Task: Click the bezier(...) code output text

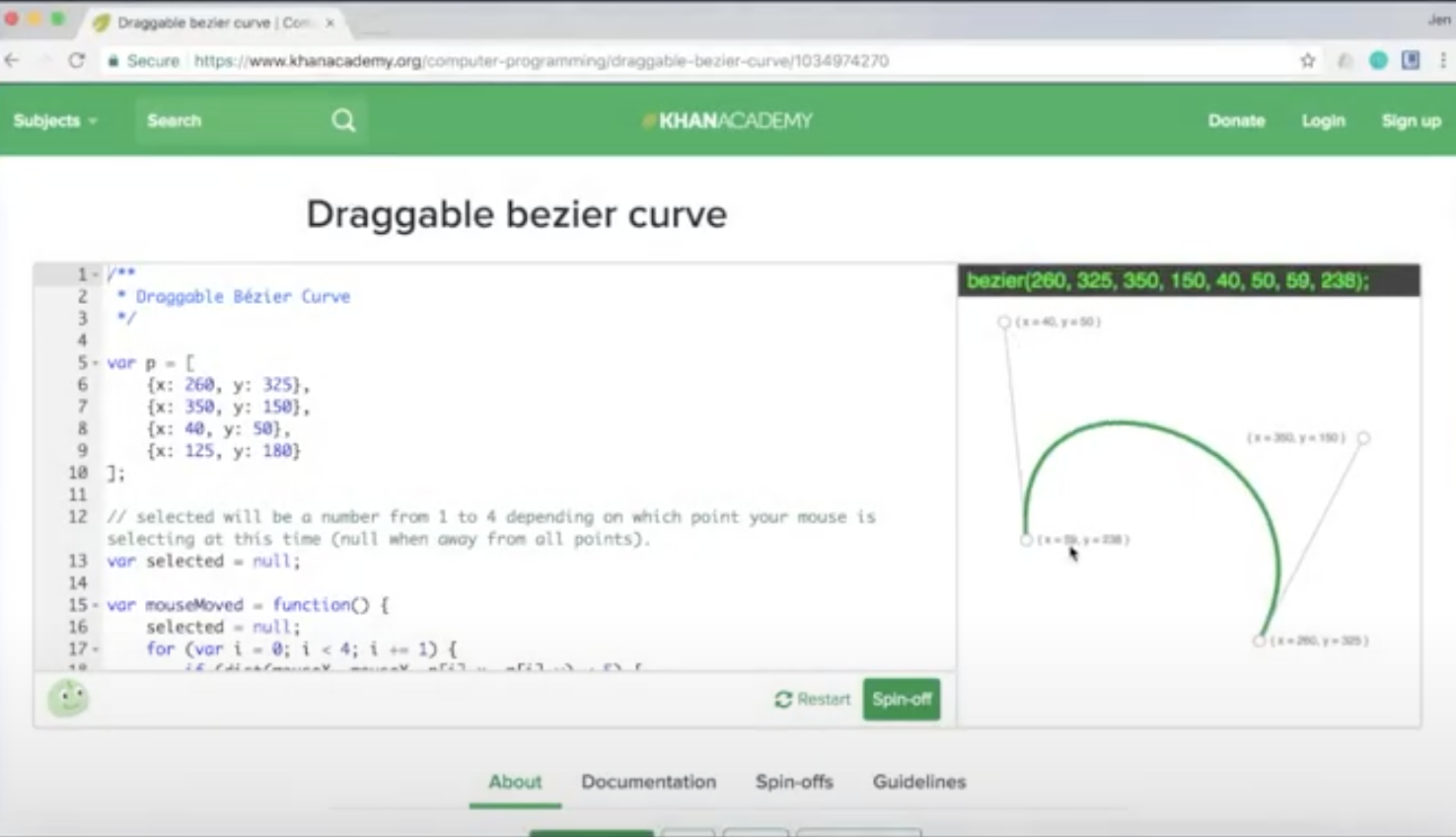Action: [1168, 281]
